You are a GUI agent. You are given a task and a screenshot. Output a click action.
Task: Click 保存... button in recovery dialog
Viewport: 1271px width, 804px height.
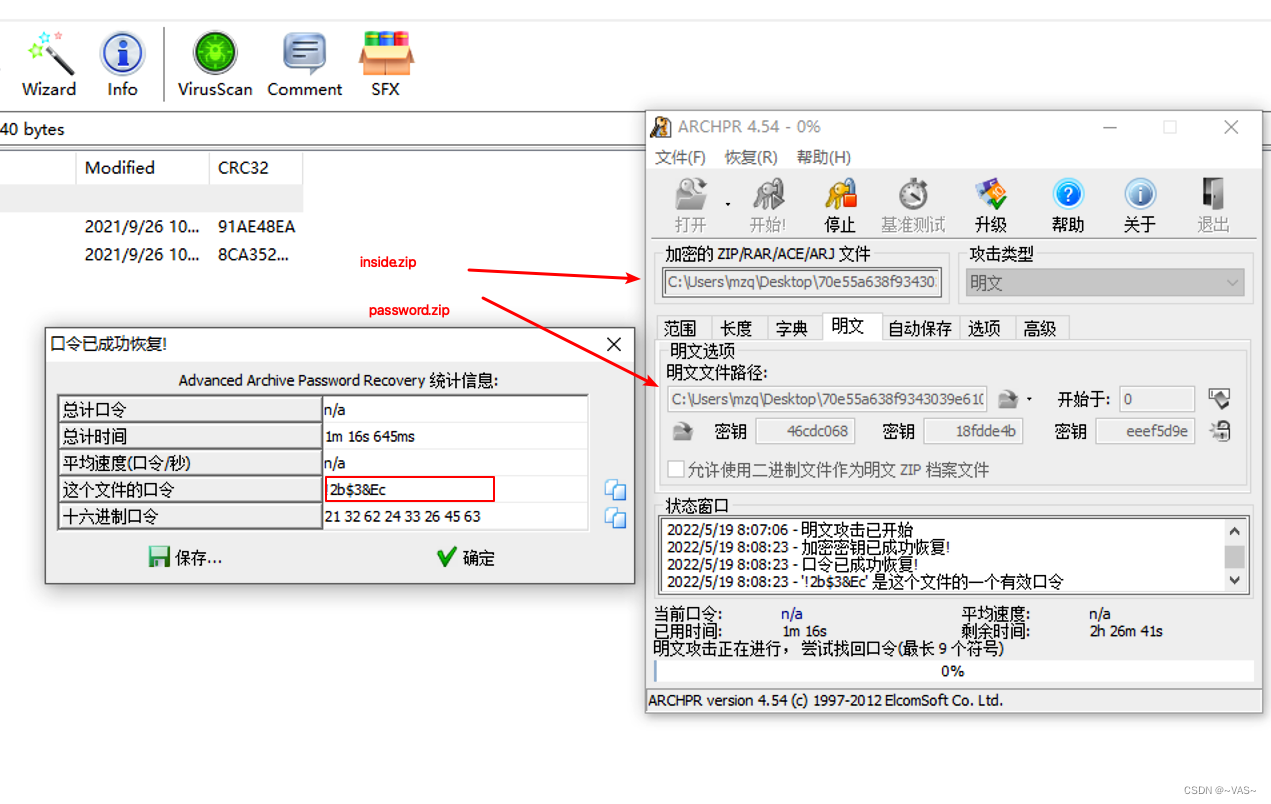tap(186, 557)
